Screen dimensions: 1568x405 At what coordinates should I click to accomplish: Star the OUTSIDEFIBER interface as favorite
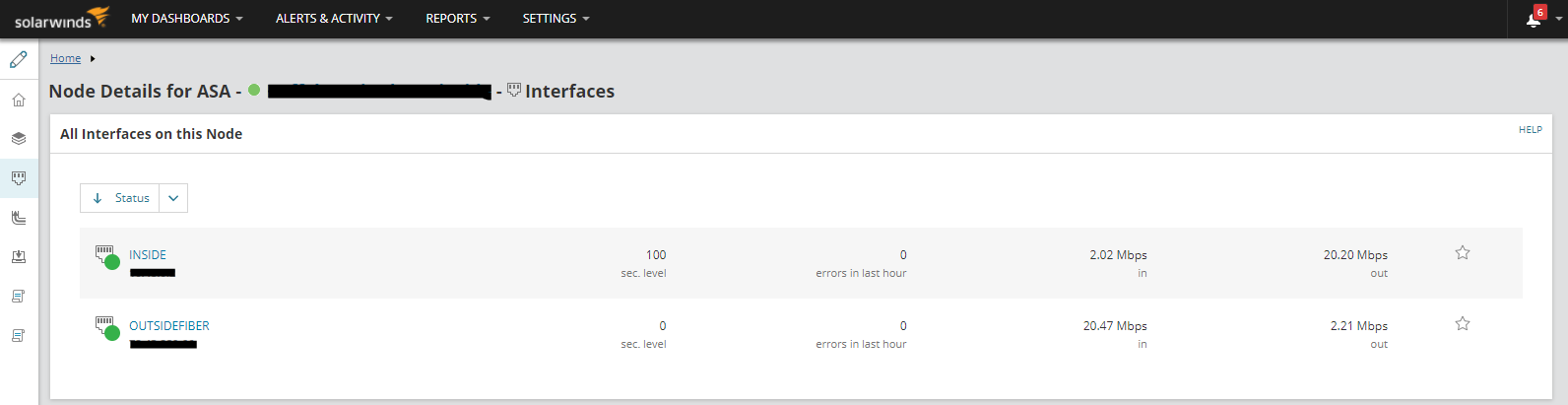tap(1463, 324)
